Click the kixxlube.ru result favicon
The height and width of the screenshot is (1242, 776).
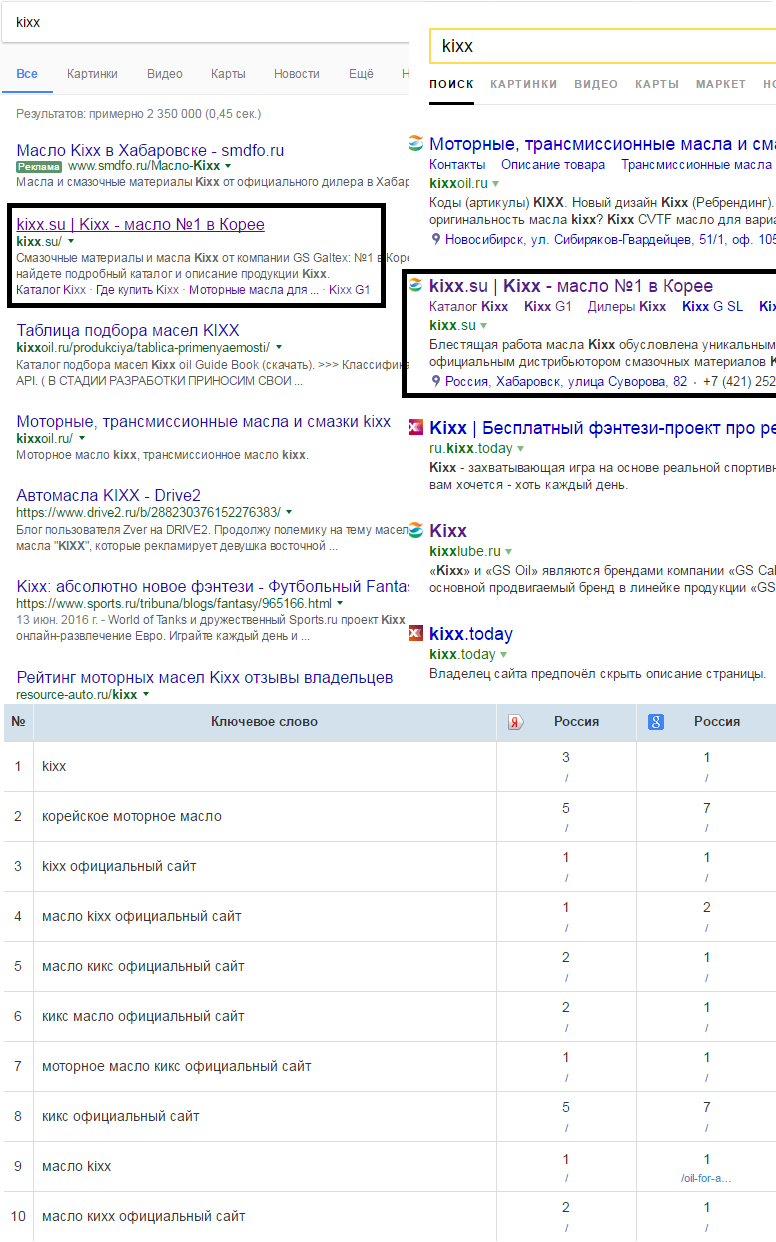pos(416,531)
